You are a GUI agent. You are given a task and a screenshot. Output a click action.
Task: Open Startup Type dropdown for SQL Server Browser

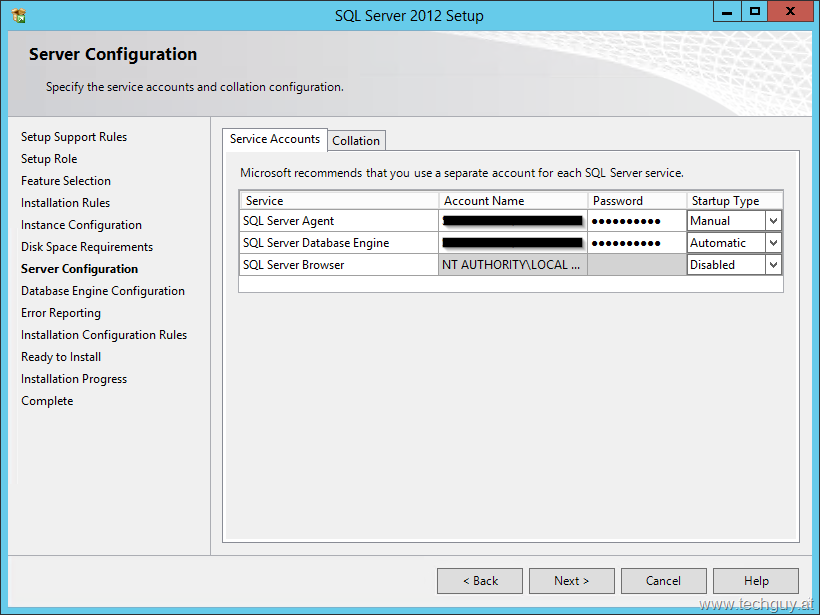pos(773,265)
